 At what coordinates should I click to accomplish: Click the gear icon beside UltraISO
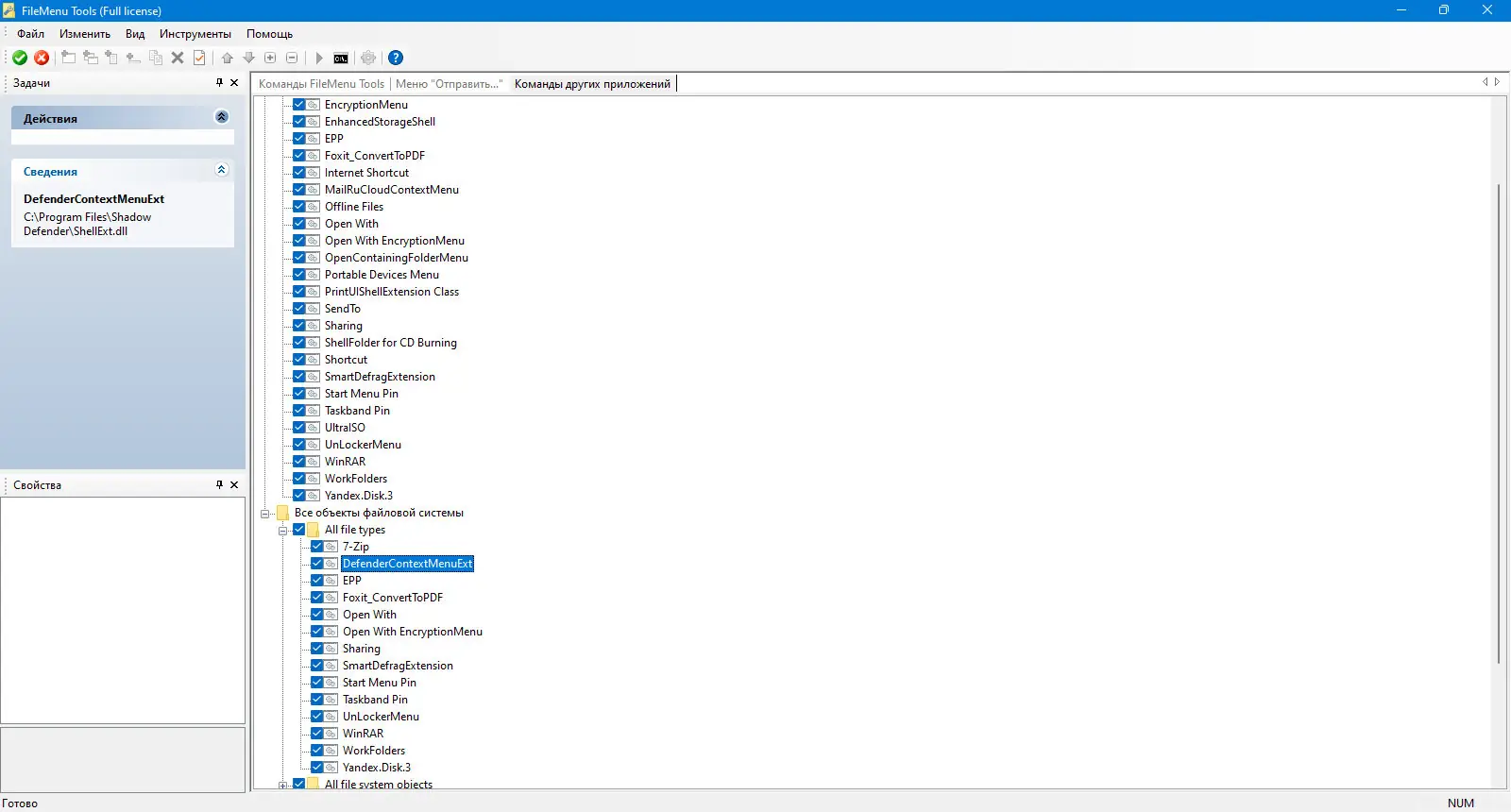coord(313,428)
